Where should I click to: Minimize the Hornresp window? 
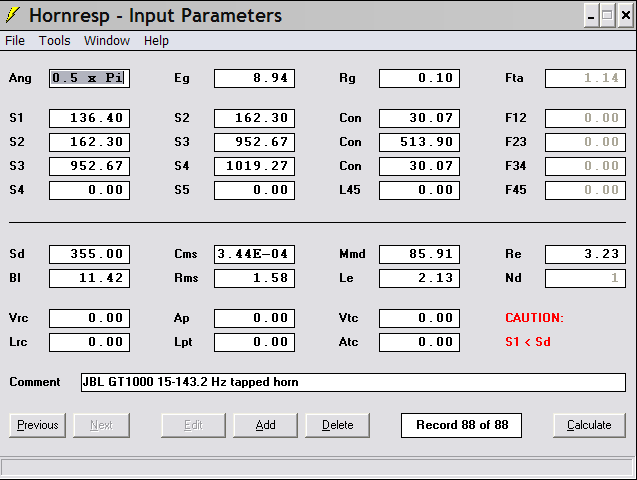(x=591, y=16)
